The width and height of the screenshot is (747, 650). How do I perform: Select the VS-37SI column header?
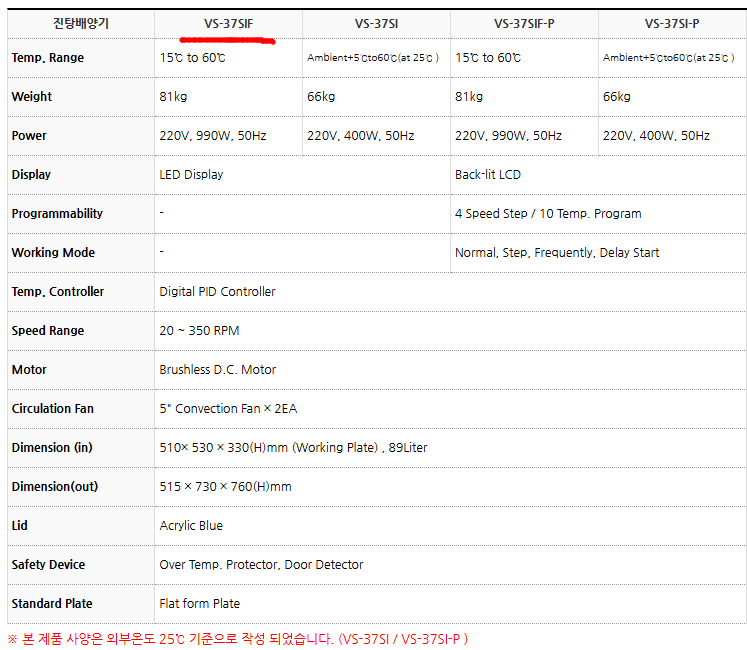pos(376,22)
